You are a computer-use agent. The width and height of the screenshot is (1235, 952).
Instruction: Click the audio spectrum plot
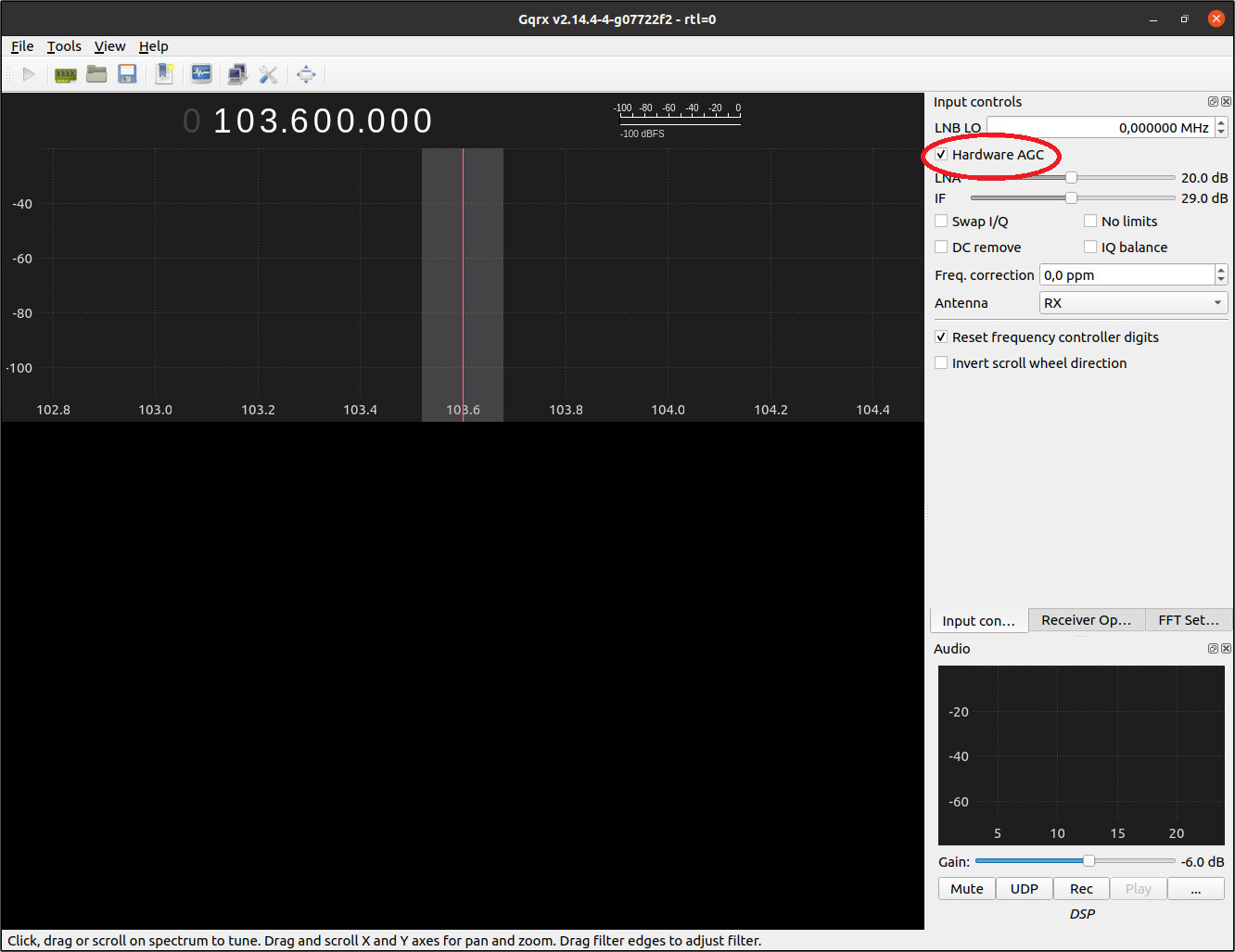click(x=1081, y=755)
